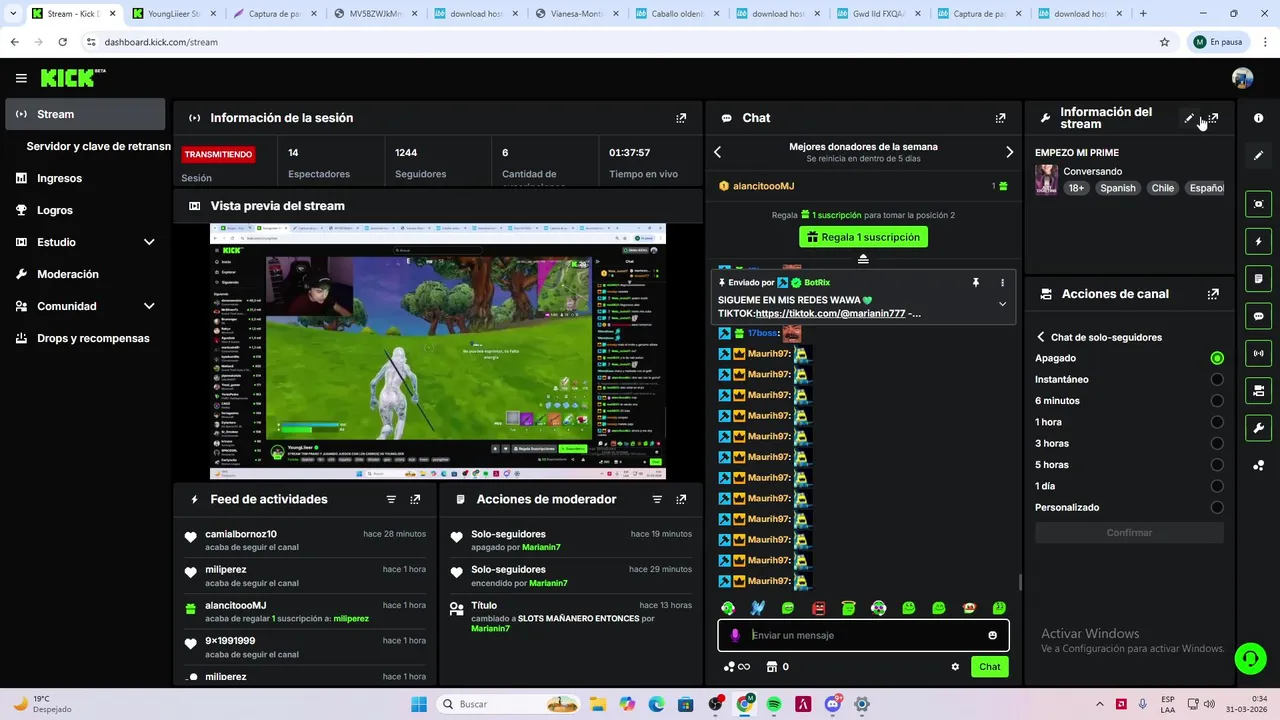Collapse the donors banner with arrow handle
The height and width of the screenshot is (720, 1280).
(863, 259)
